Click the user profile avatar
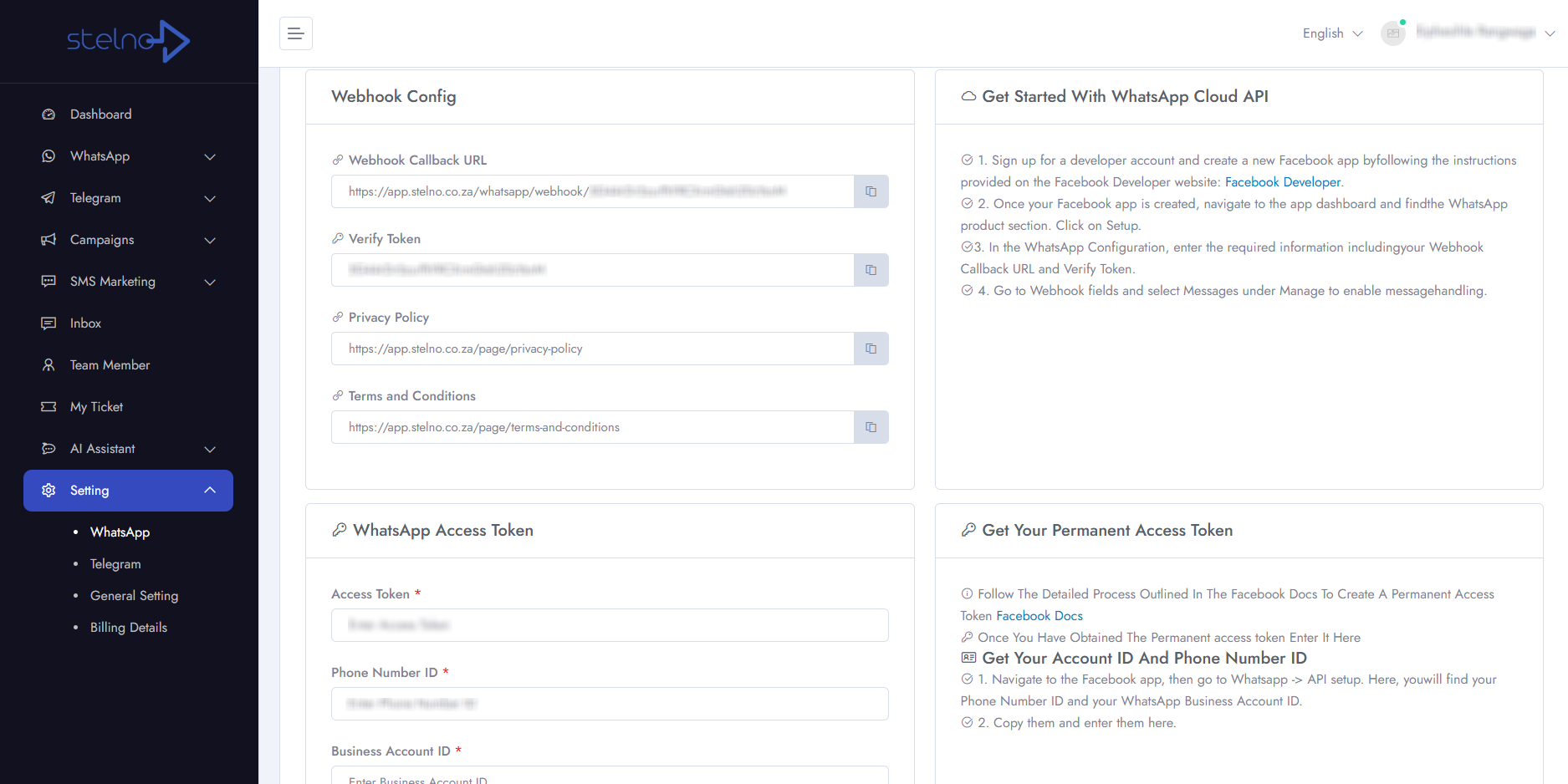Screen dimensions: 1568x784 tap(1392, 33)
